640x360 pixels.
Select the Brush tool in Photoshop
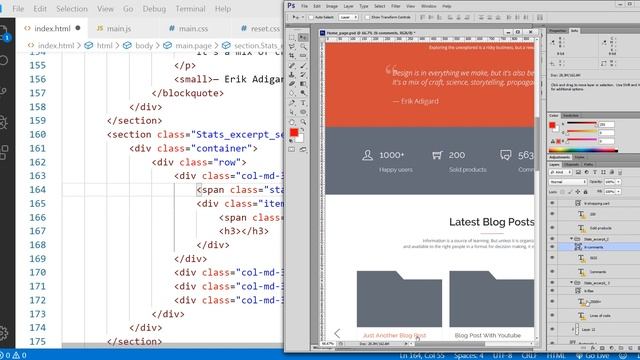click(303, 65)
